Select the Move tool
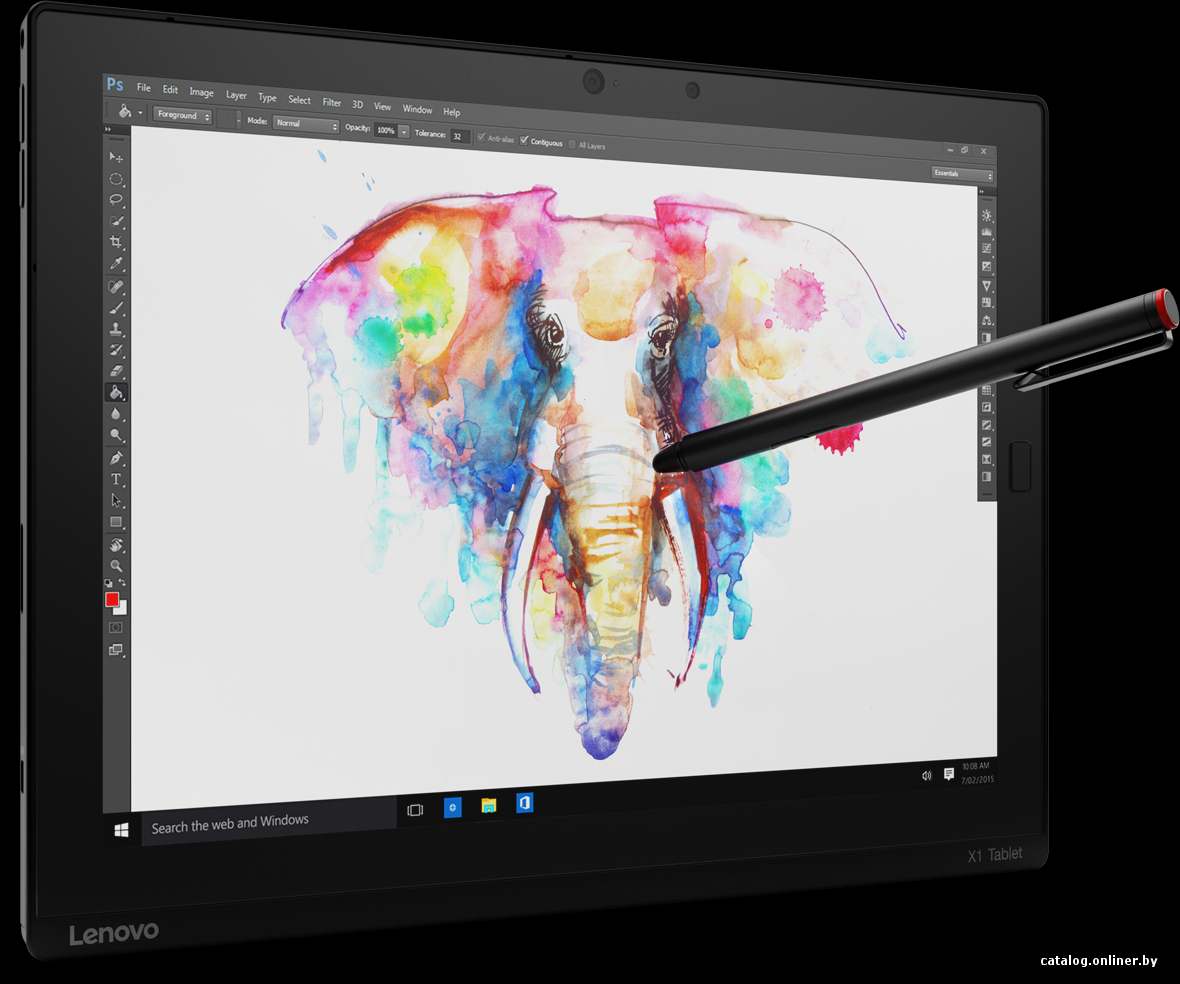 click(115, 157)
